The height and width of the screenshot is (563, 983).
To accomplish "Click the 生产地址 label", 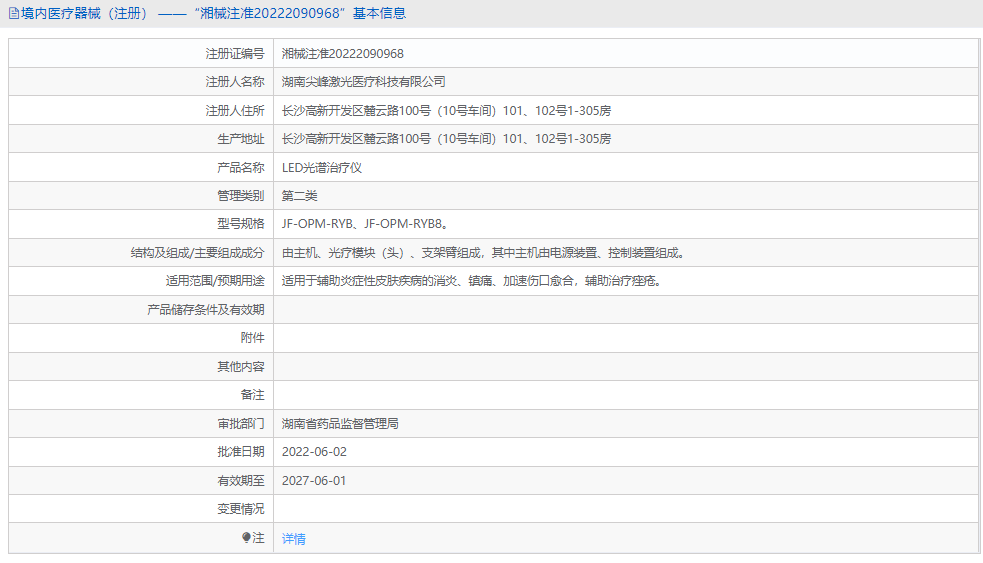I will click(x=241, y=139).
